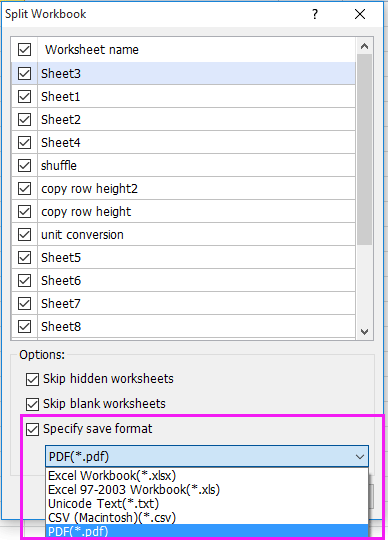
Task: Click the scroll down arrow of worksheet list
Action: click(x=364, y=332)
